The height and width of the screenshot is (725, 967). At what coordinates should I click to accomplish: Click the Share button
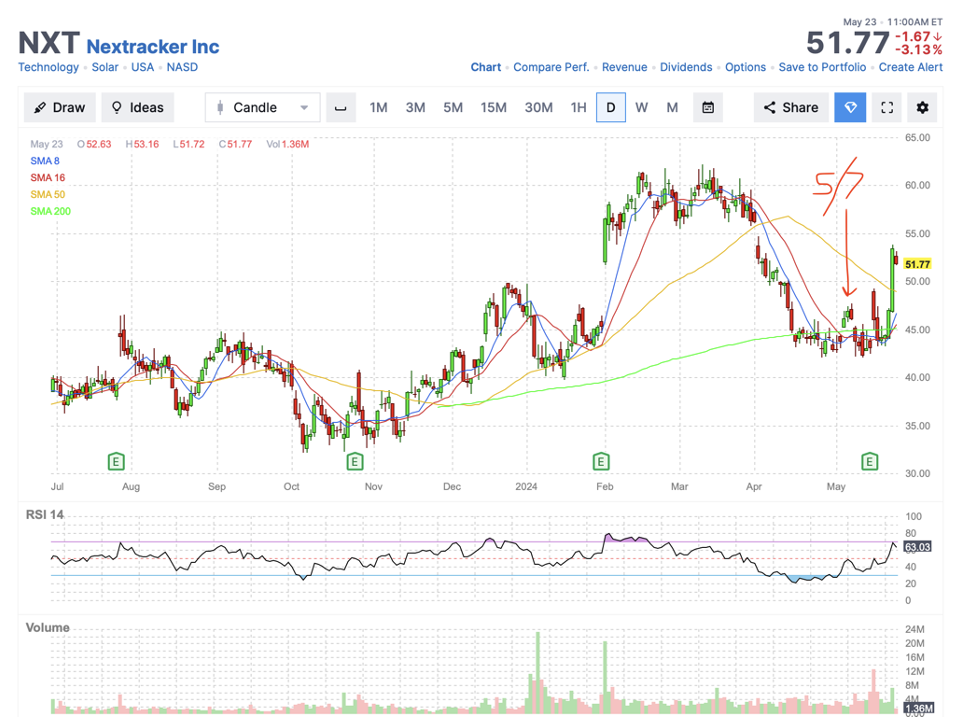click(x=791, y=107)
